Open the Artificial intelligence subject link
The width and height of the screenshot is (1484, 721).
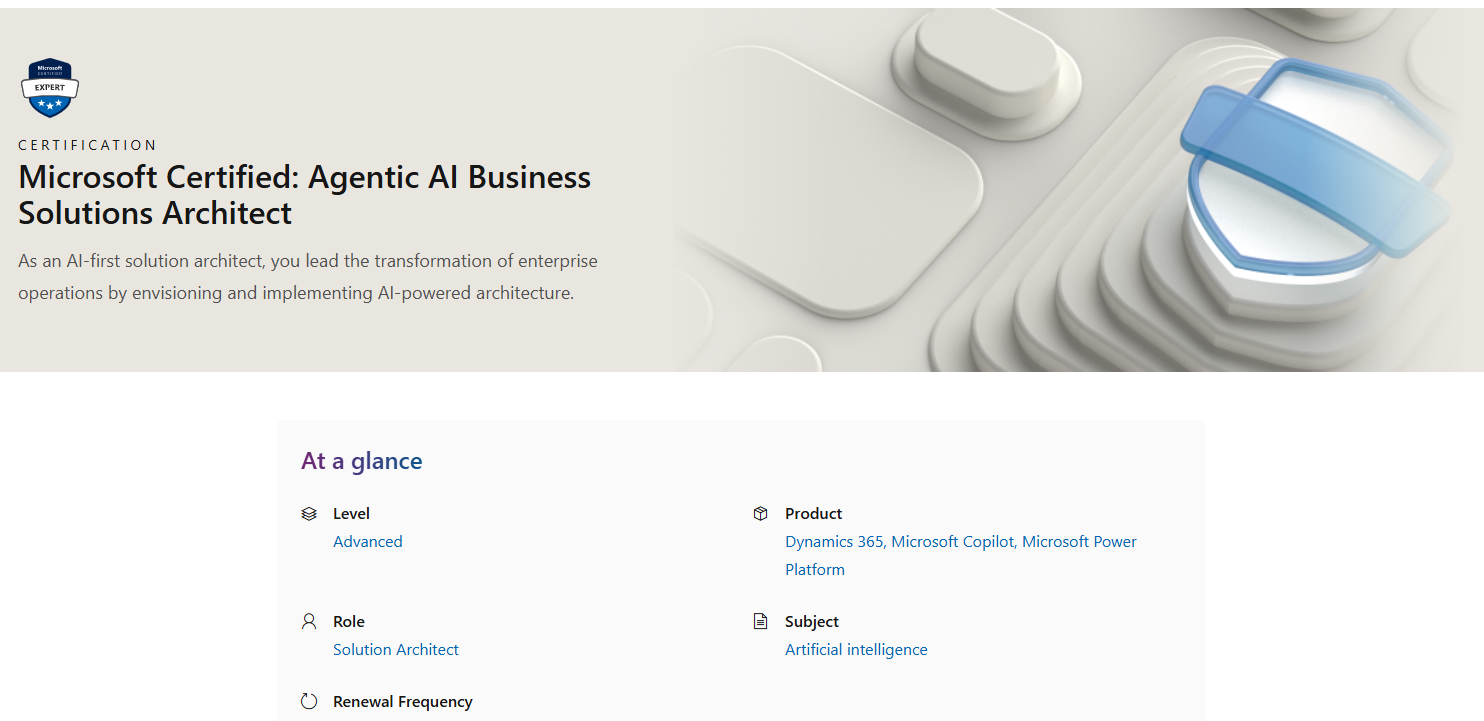856,650
